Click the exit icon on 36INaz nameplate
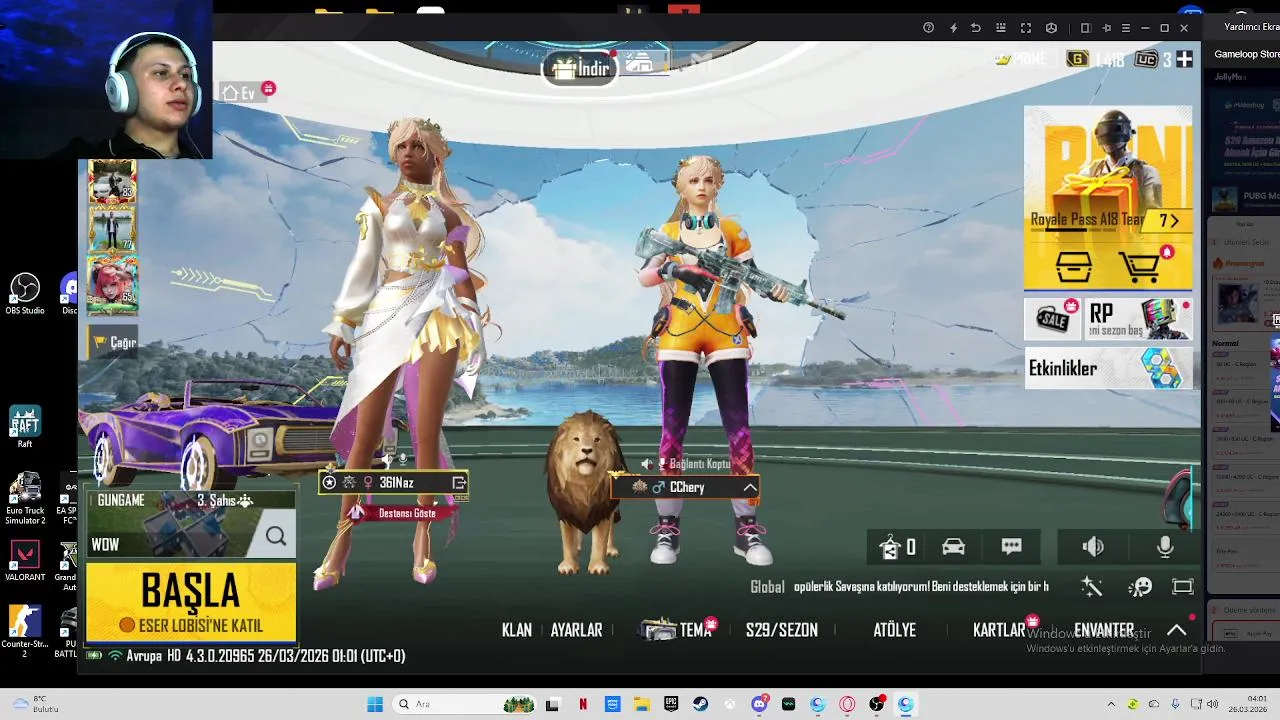 tap(459, 483)
